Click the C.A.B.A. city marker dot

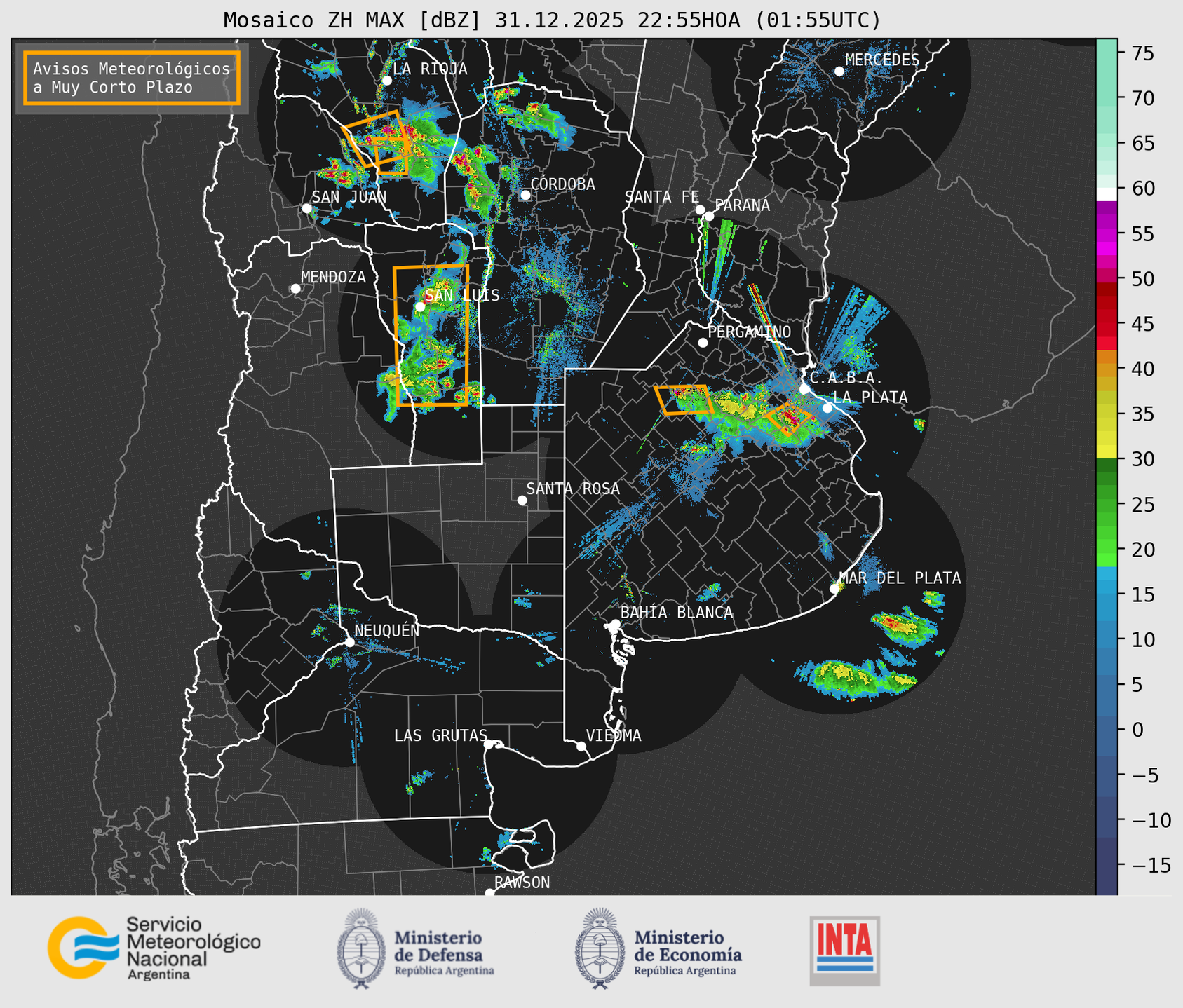(x=804, y=389)
